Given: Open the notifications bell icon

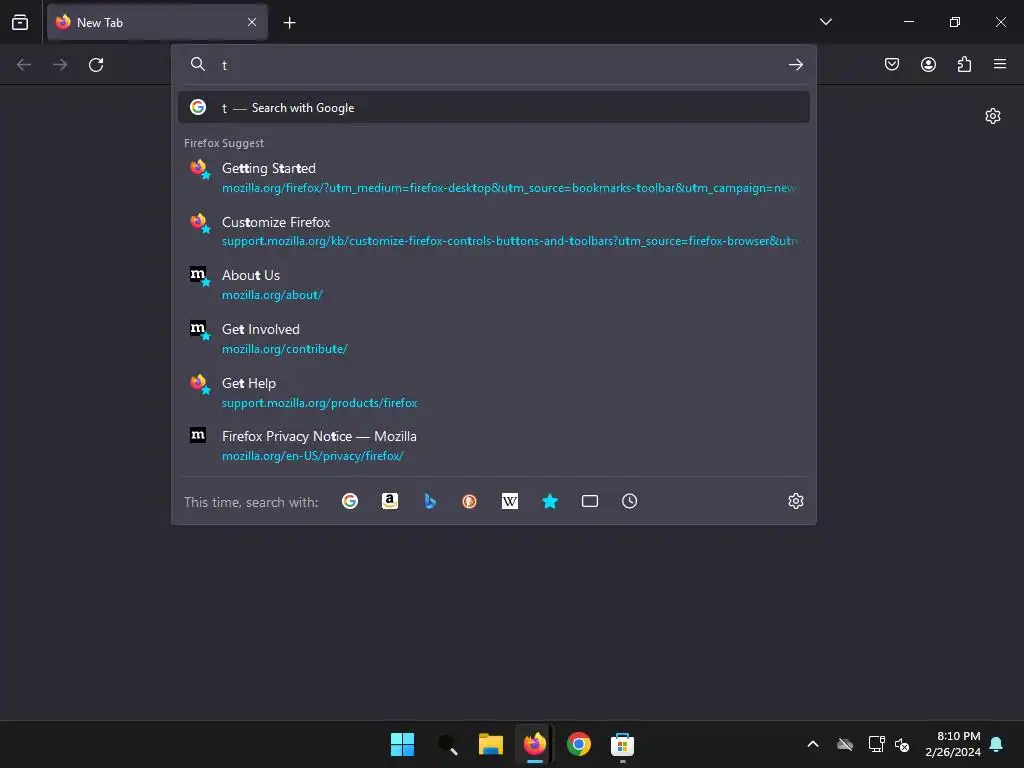Looking at the screenshot, I should [997, 744].
